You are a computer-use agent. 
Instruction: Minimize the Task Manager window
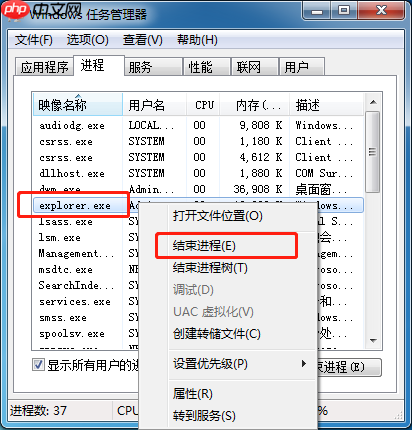click(317, 11)
